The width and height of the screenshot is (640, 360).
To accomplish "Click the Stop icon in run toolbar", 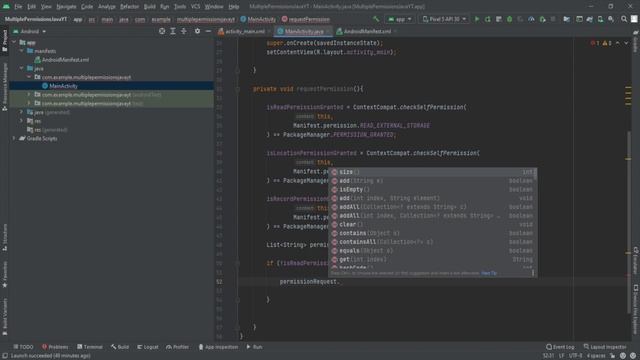I will tap(553, 19).
